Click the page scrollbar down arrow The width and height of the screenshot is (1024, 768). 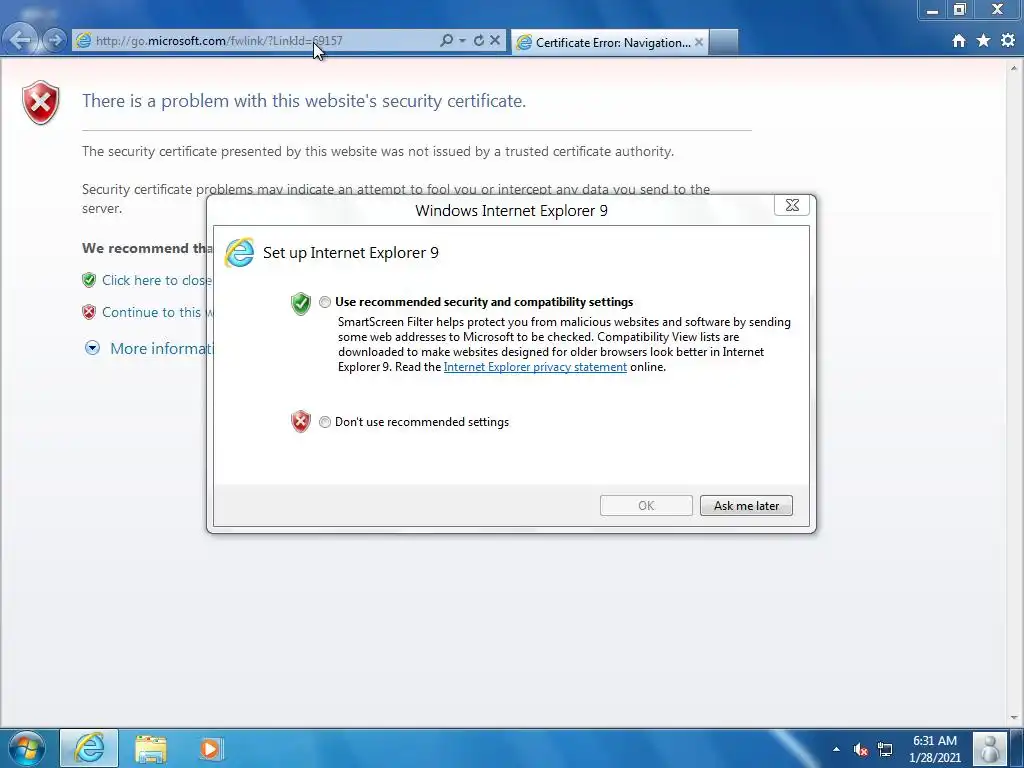[1014, 718]
